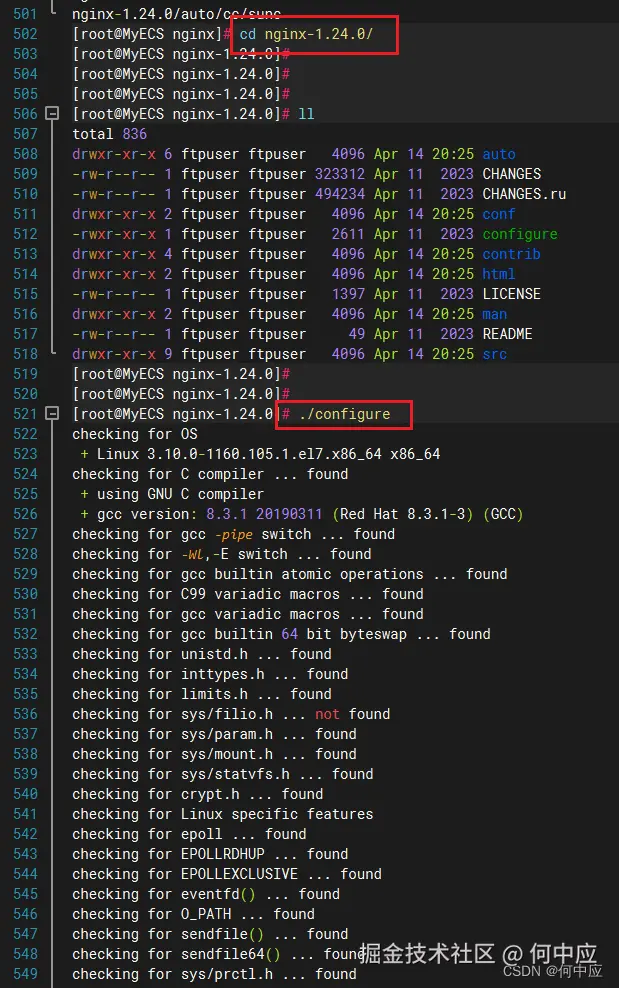The width and height of the screenshot is (619, 988).
Task: Click the red 'not' in sys/filio.h line
Action: (327, 714)
